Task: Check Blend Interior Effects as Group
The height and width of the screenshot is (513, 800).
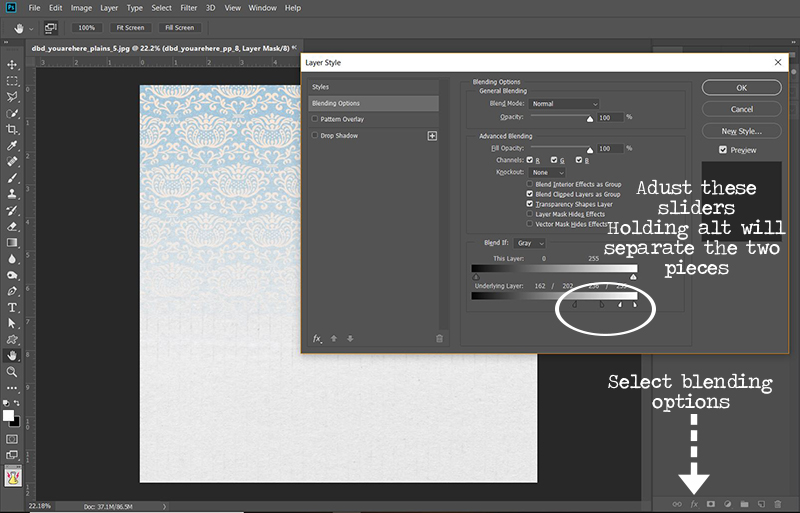Action: tap(529, 184)
